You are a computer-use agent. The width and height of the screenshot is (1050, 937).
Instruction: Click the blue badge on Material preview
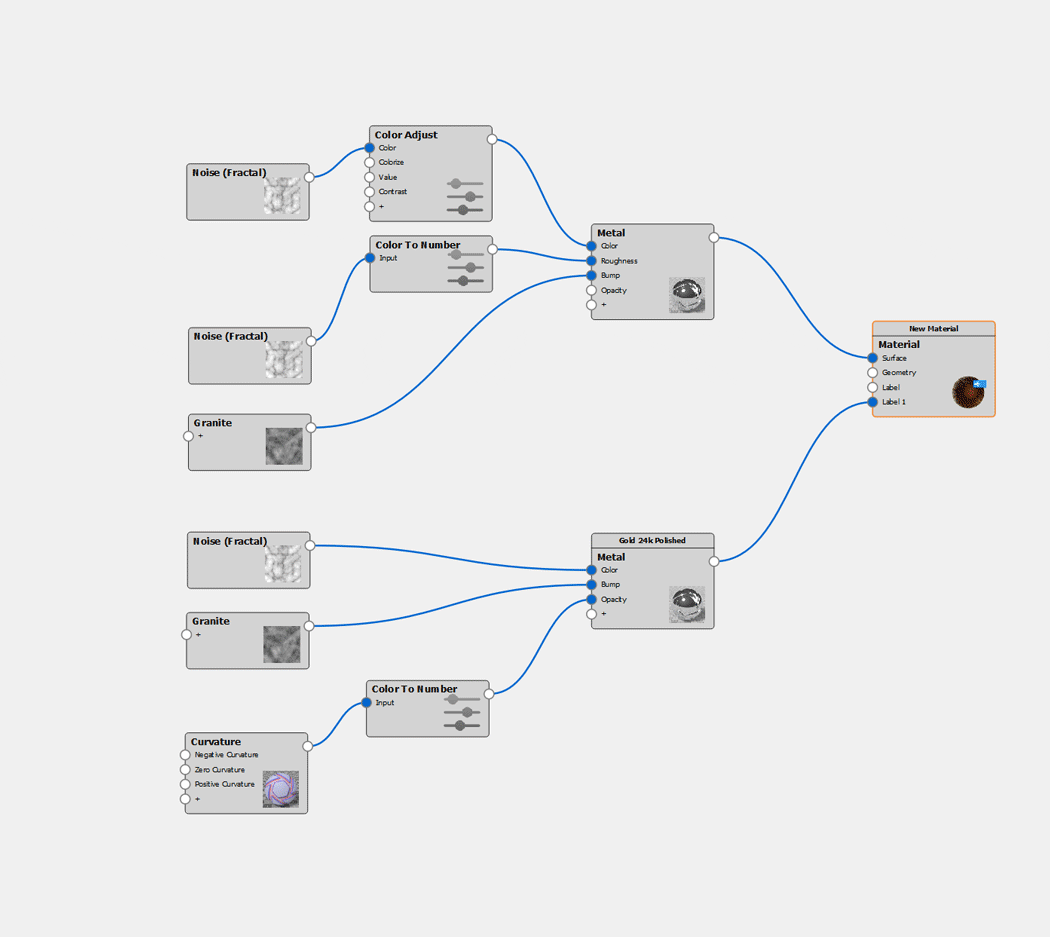[x=980, y=384]
